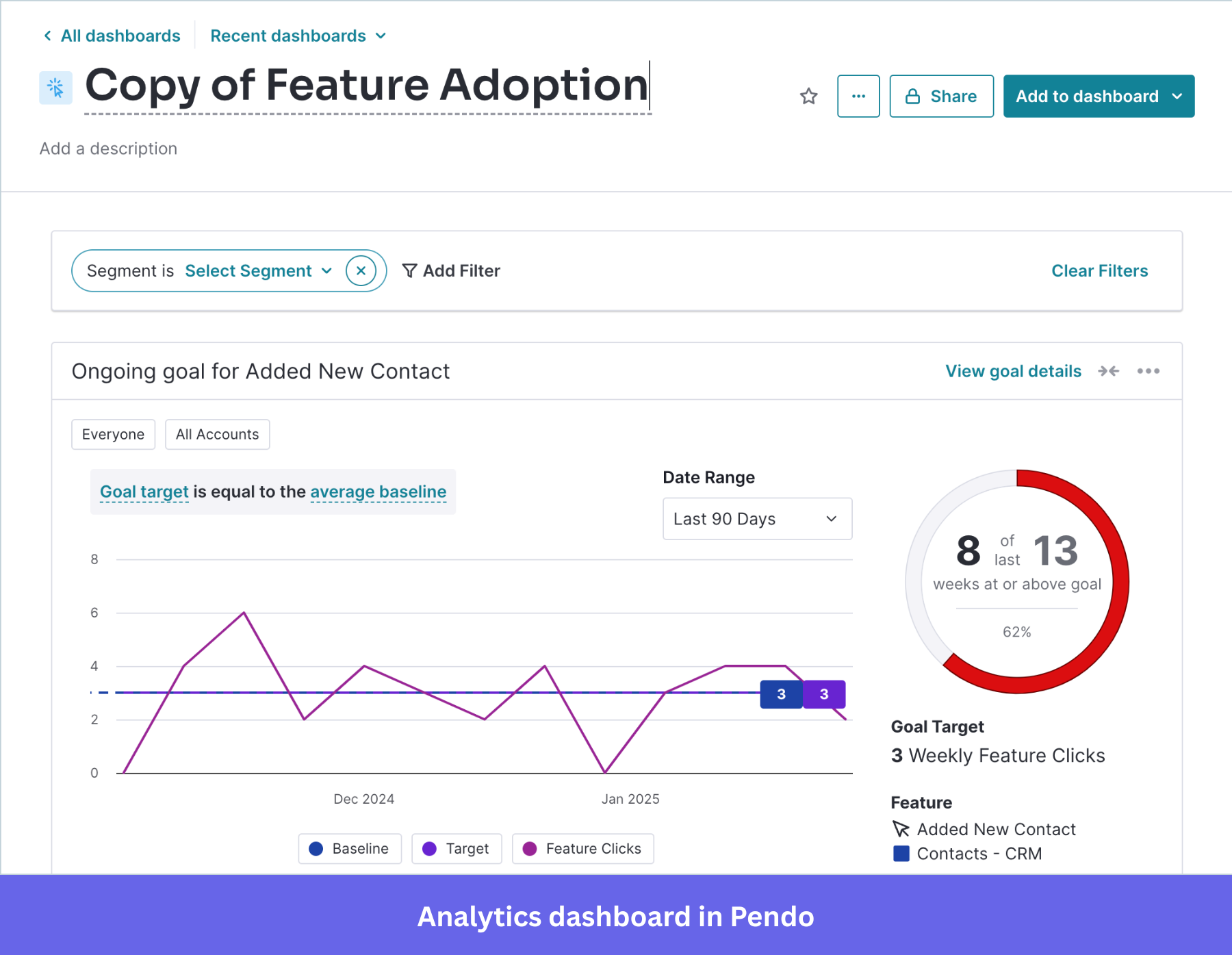The image size is (1232, 955).
Task: Click the blue Contacts - CRM color swatch
Action: [901, 854]
